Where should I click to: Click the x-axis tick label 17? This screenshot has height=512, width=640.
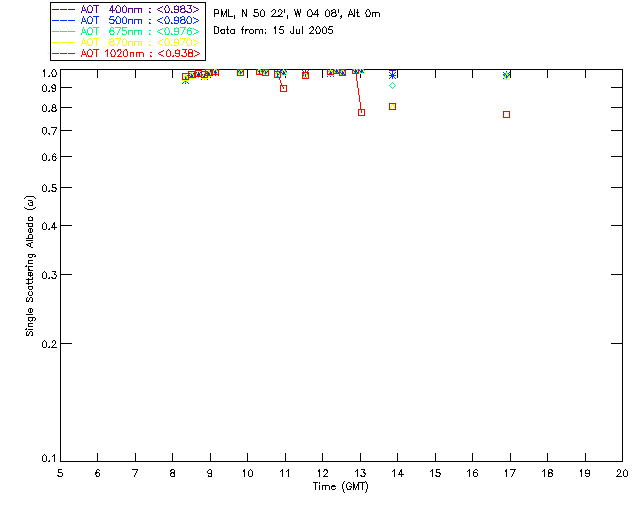pos(510,473)
